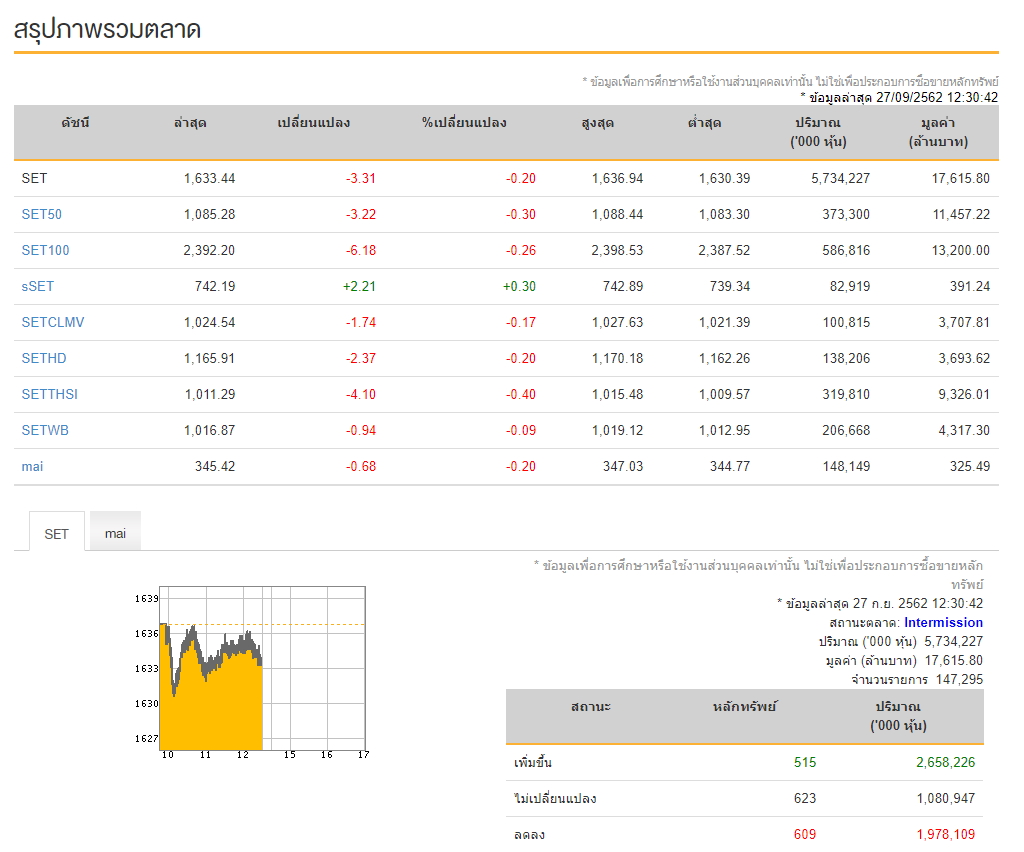Open the SET50 index link
The image size is (1024, 852).
point(41,214)
